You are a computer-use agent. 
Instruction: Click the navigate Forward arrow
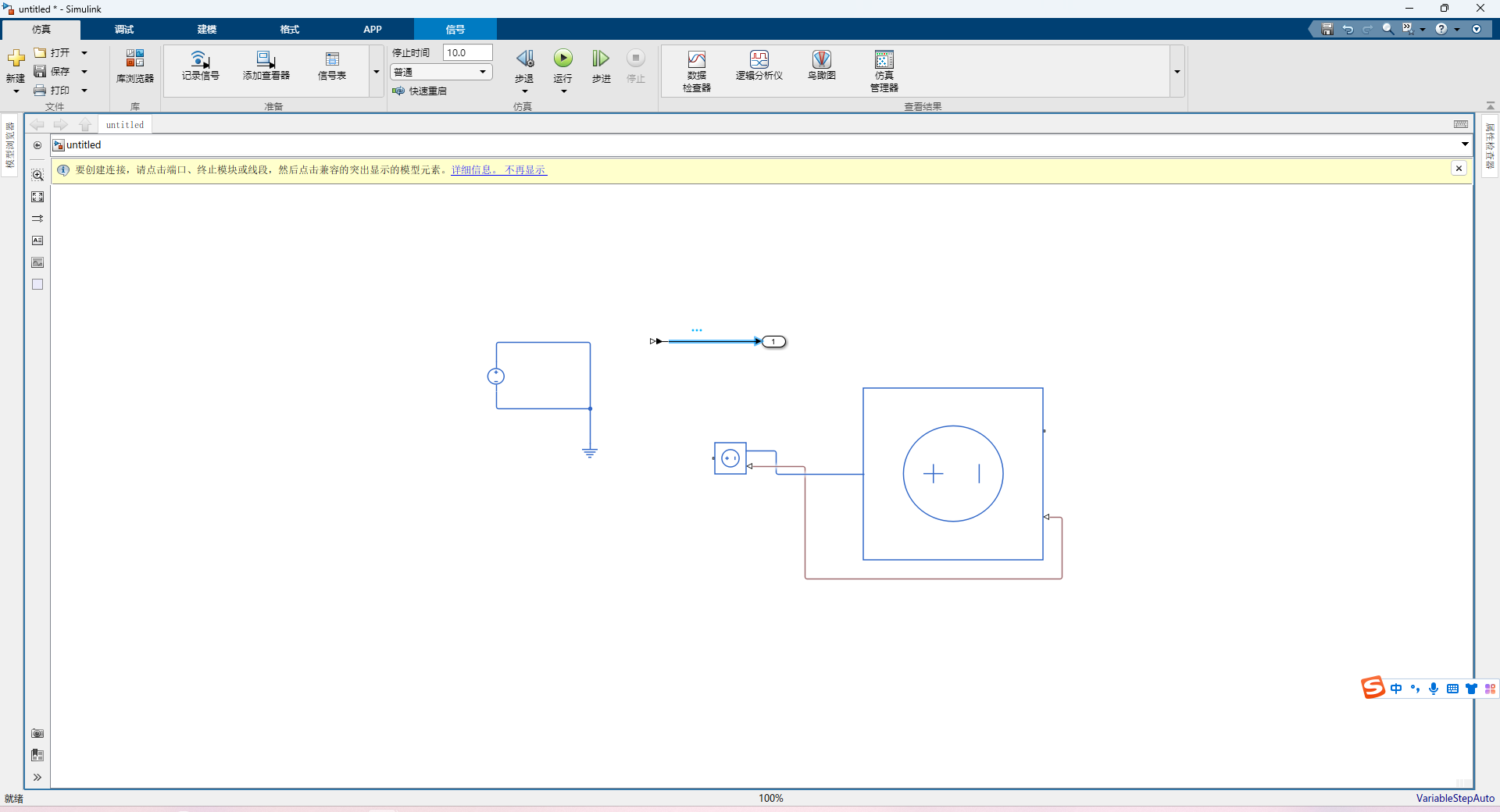61,125
